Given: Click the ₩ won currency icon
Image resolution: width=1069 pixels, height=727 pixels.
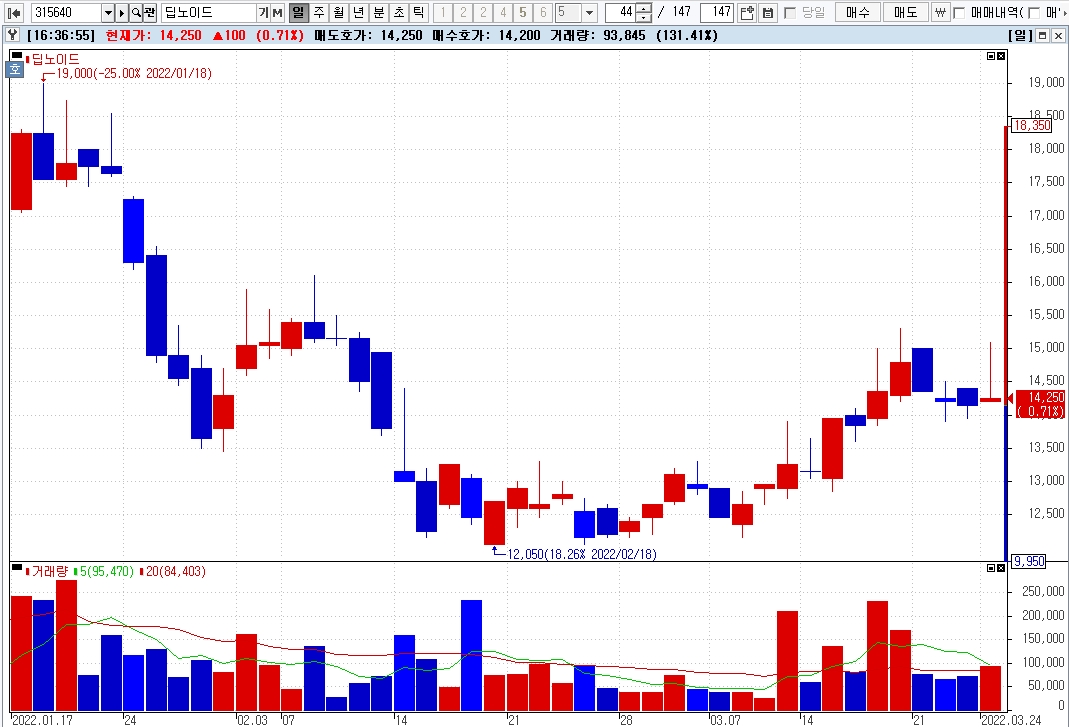Looking at the screenshot, I should [941, 12].
